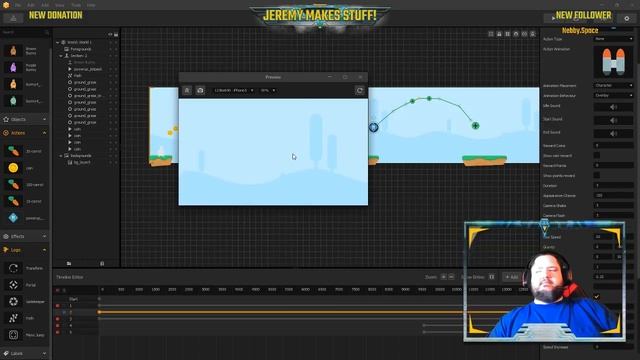This screenshot has height=360, width=640.
Task: Toggle red marker on timeline row 5
Action: [x=58, y=332]
